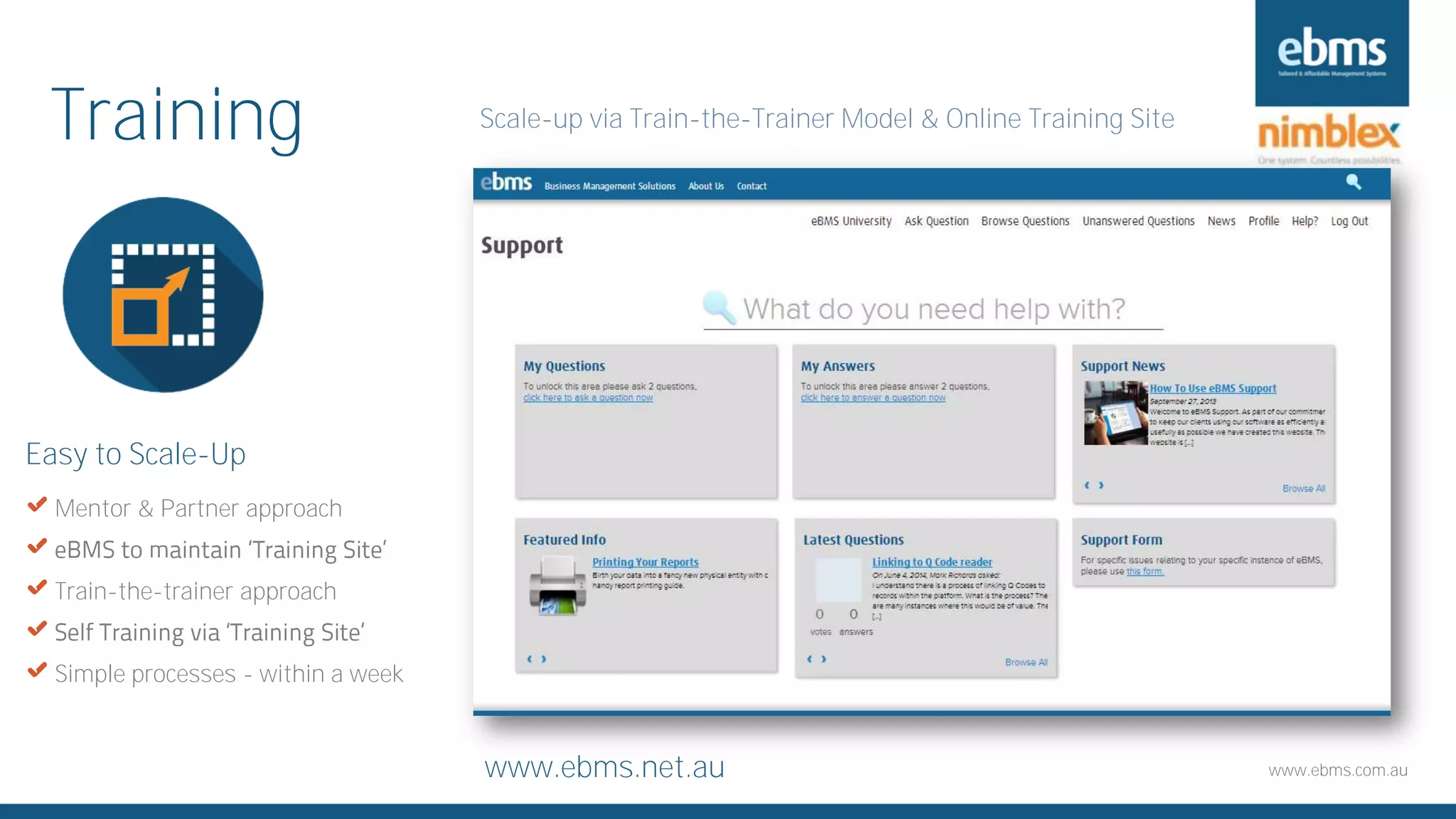The height and width of the screenshot is (819, 1456).
Task: Go to previous Support News item
Action: coord(1086,486)
